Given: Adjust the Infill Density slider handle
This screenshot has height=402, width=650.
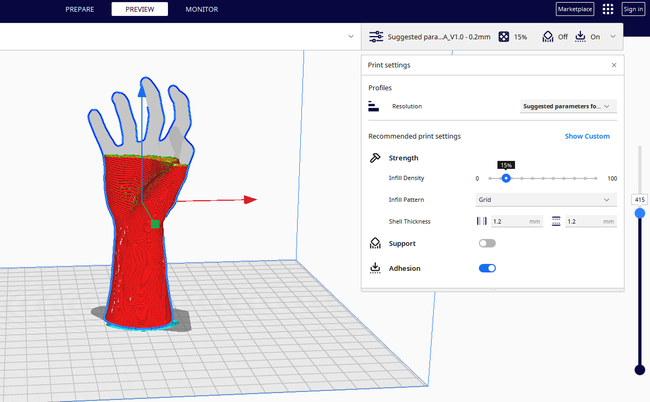Looking at the screenshot, I should point(506,178).
